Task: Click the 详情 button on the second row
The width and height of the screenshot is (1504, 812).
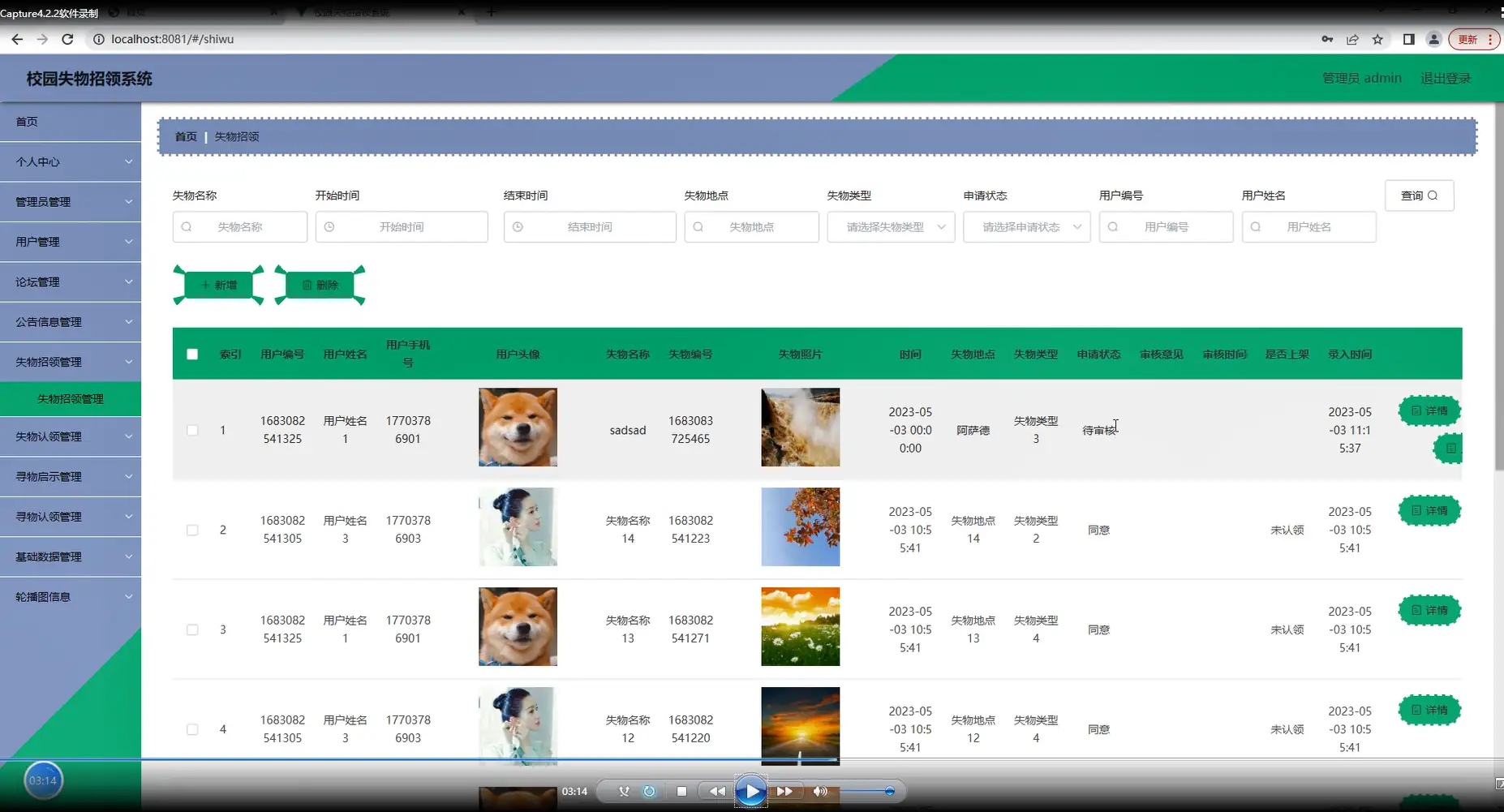Action: tap(1429, 510)
